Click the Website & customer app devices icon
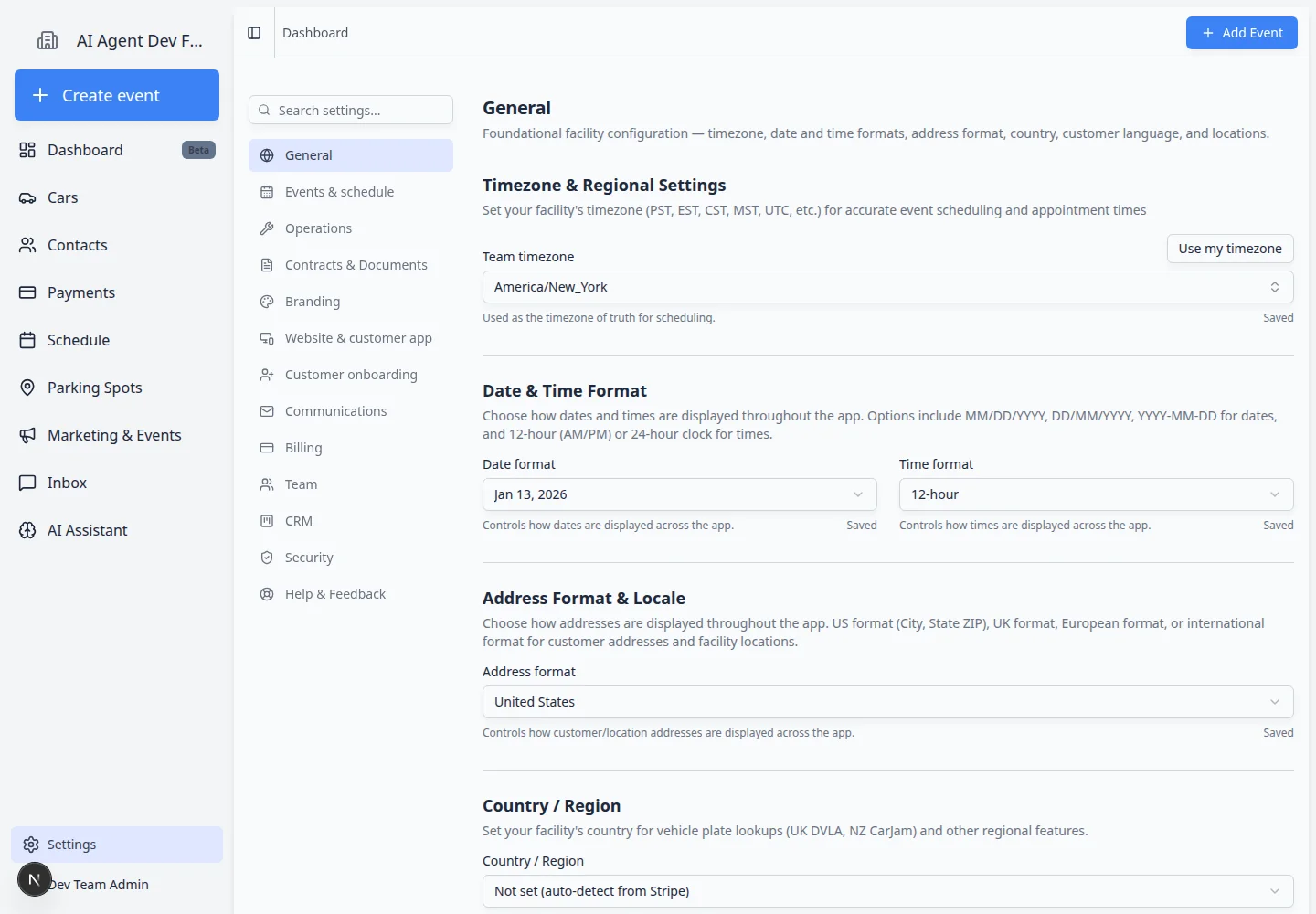The image size is (1316, 914). point(267,338)
